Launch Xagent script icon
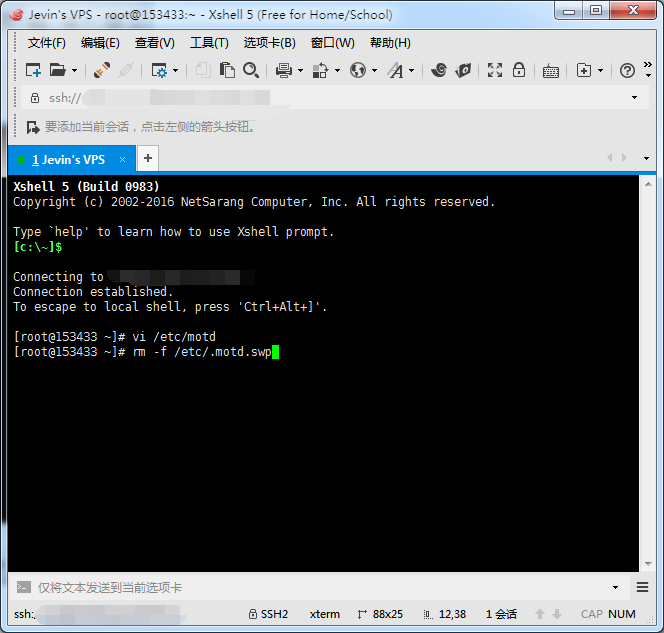The height and width of the screenshot is (633, 664). pos(463,70)
